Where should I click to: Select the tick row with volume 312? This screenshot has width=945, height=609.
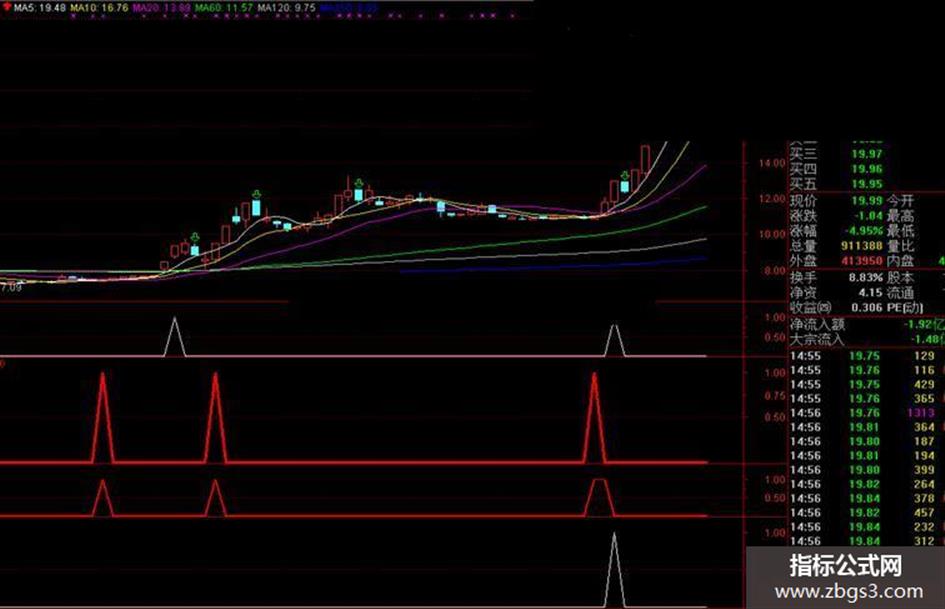pyautogui.click(x=867, y=541)
